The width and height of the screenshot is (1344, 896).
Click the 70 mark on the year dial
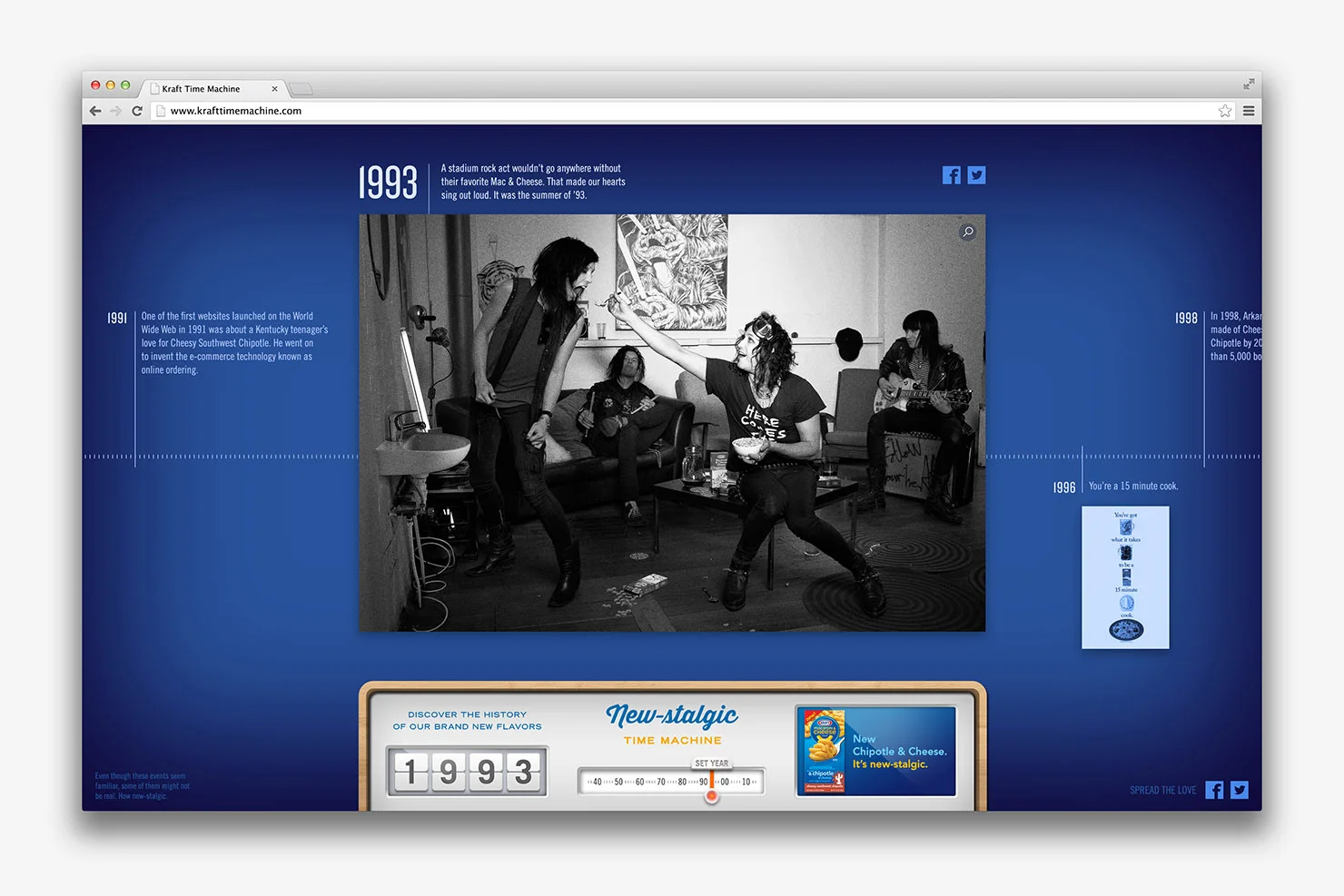point(661,782)
